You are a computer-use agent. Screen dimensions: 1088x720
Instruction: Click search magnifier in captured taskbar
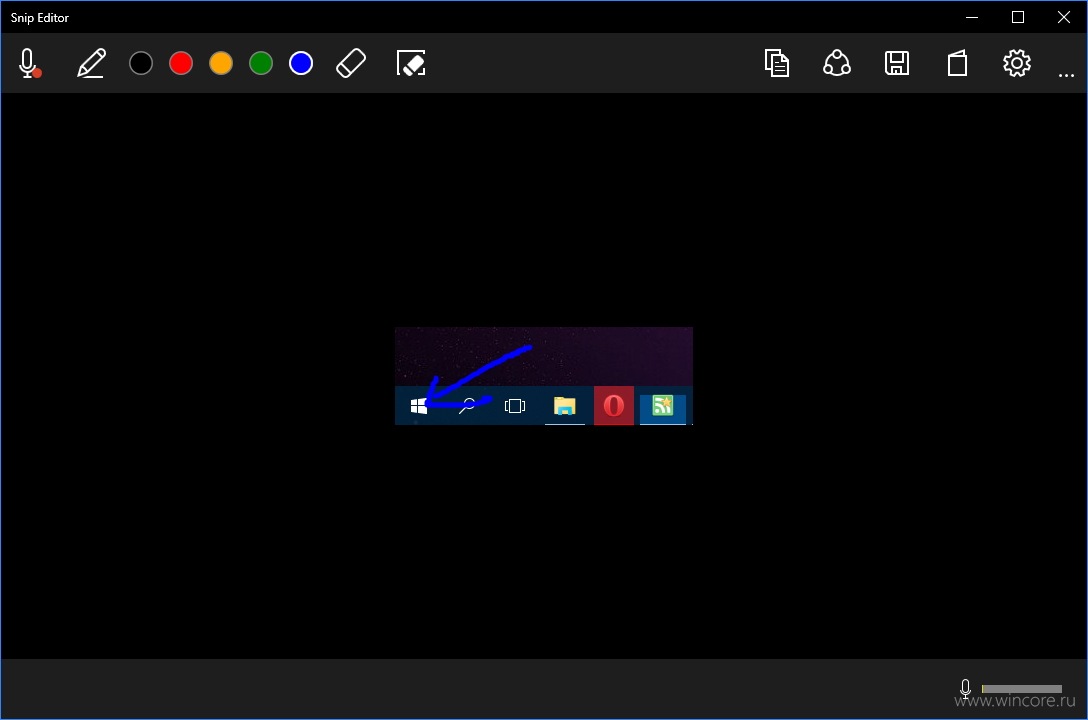click(467, 406)
